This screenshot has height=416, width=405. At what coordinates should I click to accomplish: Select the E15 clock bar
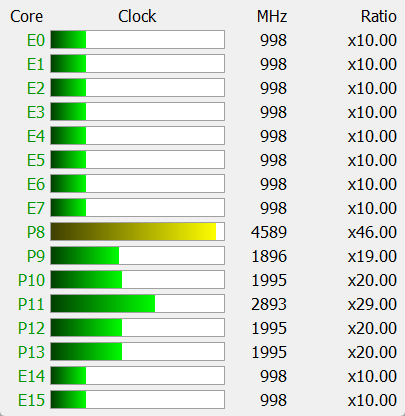click(137, 400)
